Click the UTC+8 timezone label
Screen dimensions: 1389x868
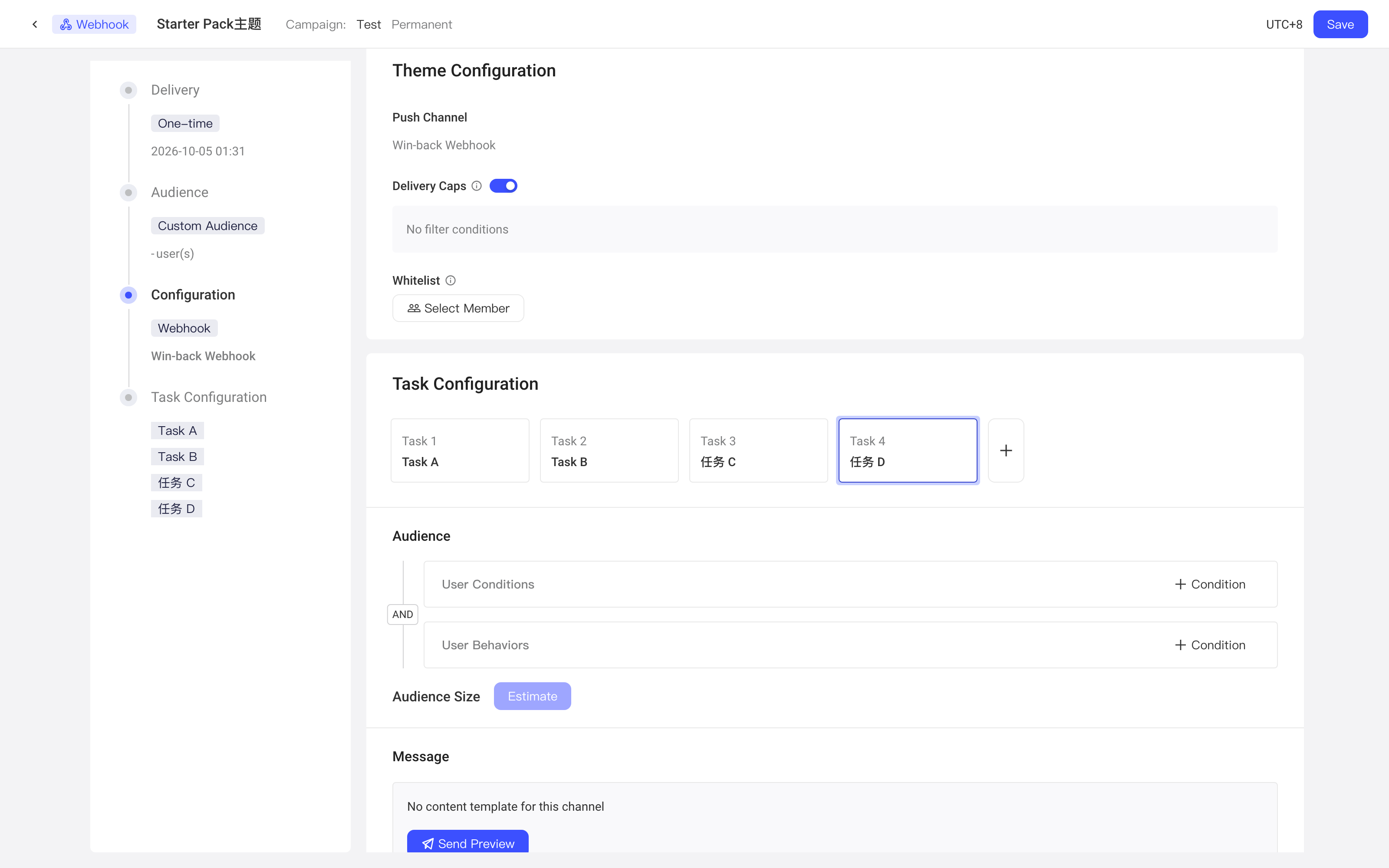tap(1284, 24)
